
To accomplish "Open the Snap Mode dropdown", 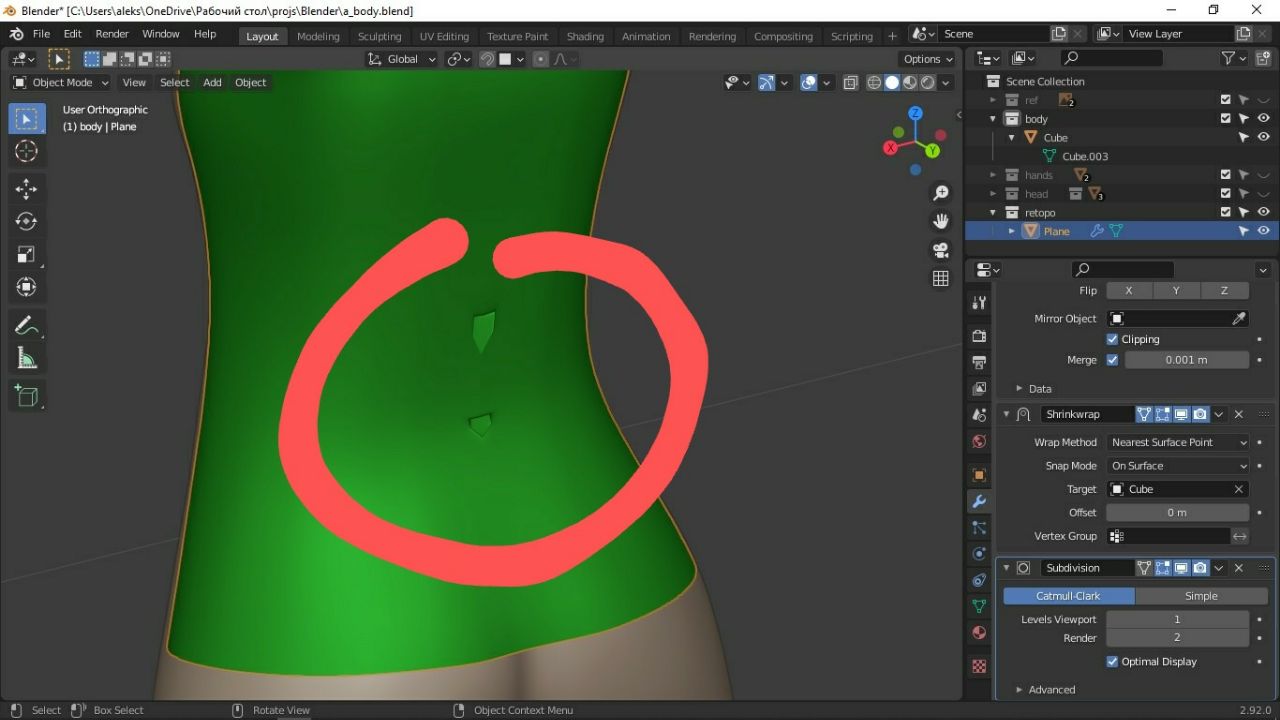I will (1178, 466).
